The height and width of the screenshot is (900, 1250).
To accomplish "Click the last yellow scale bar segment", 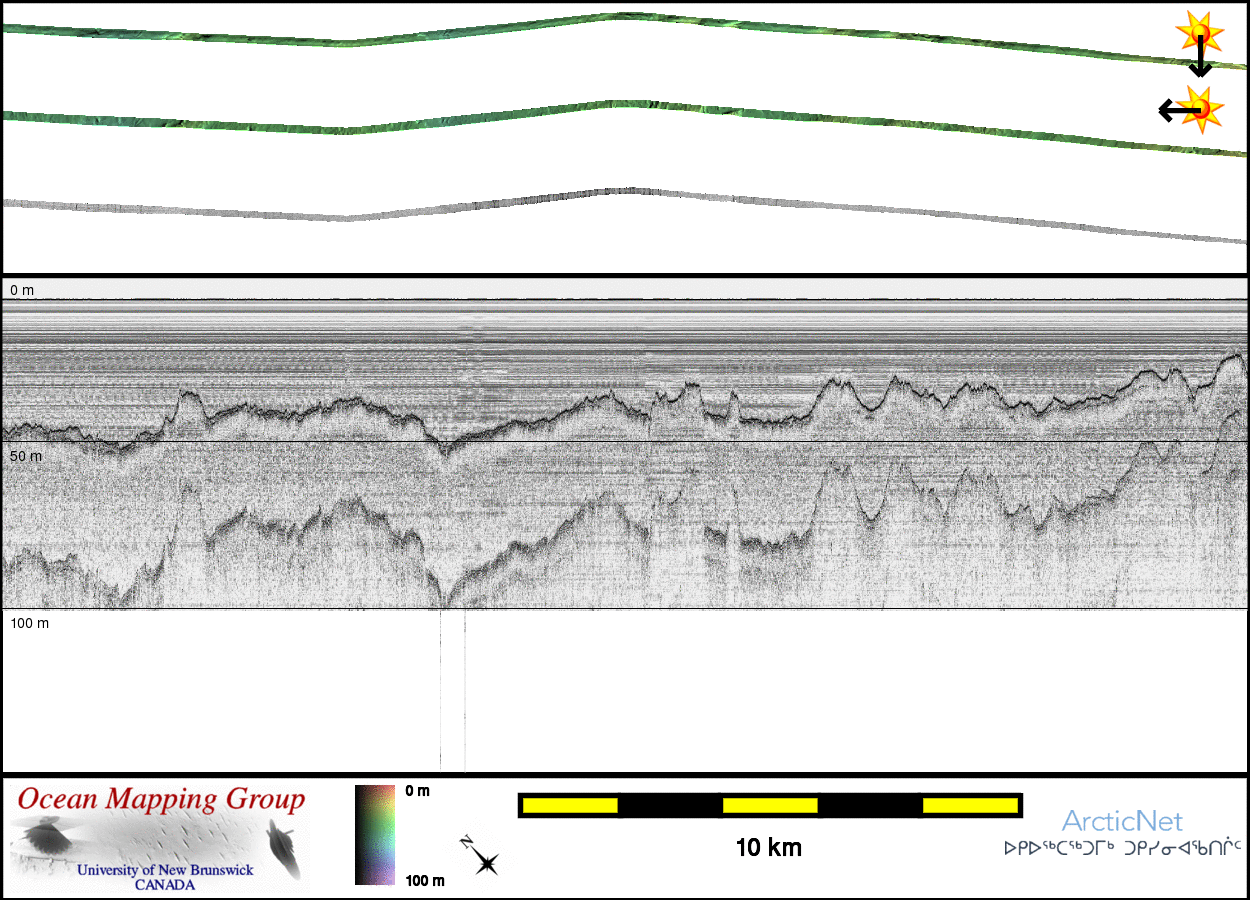I will click(x=969, y=805).
